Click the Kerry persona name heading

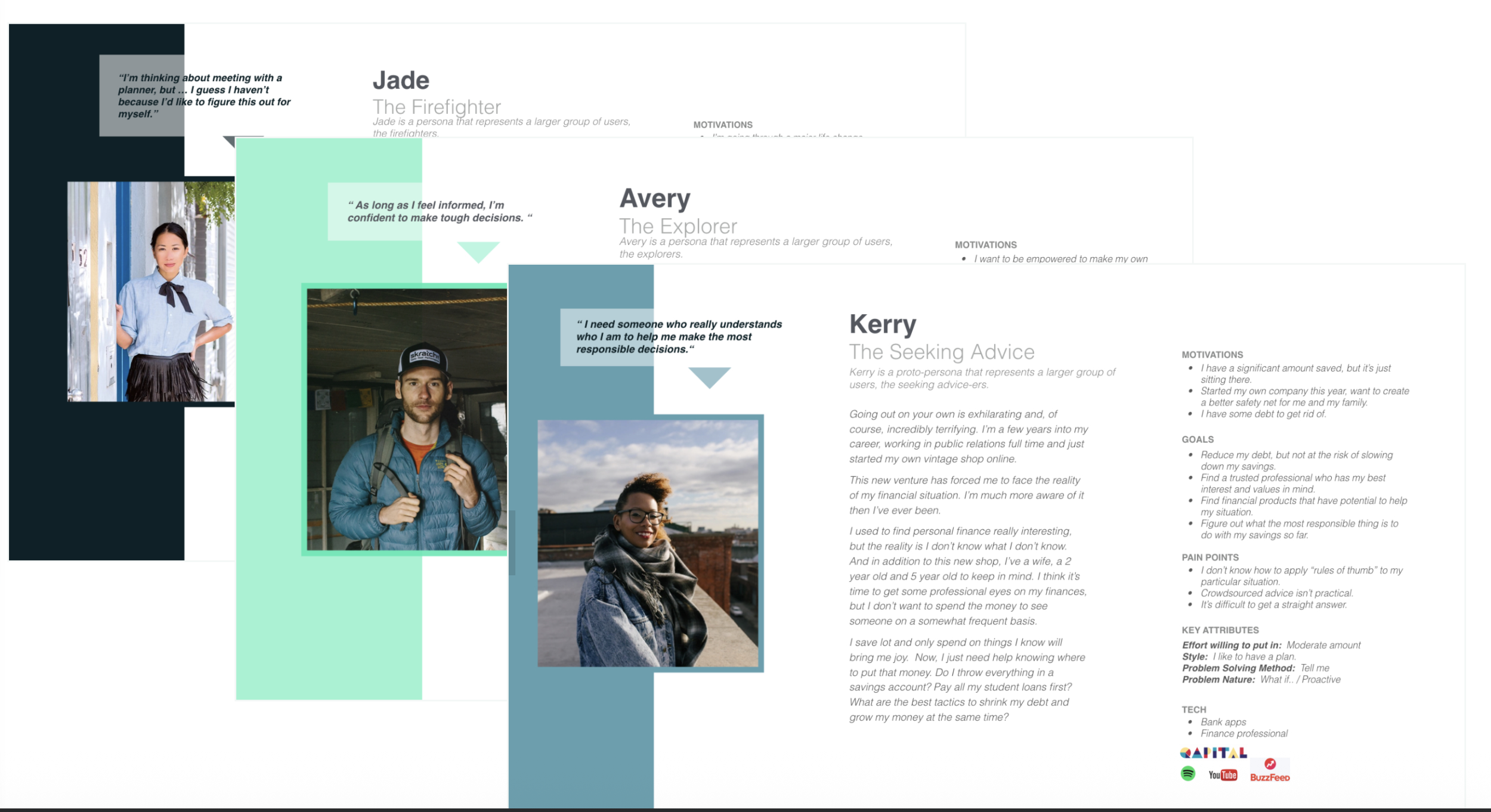(882, 324)
